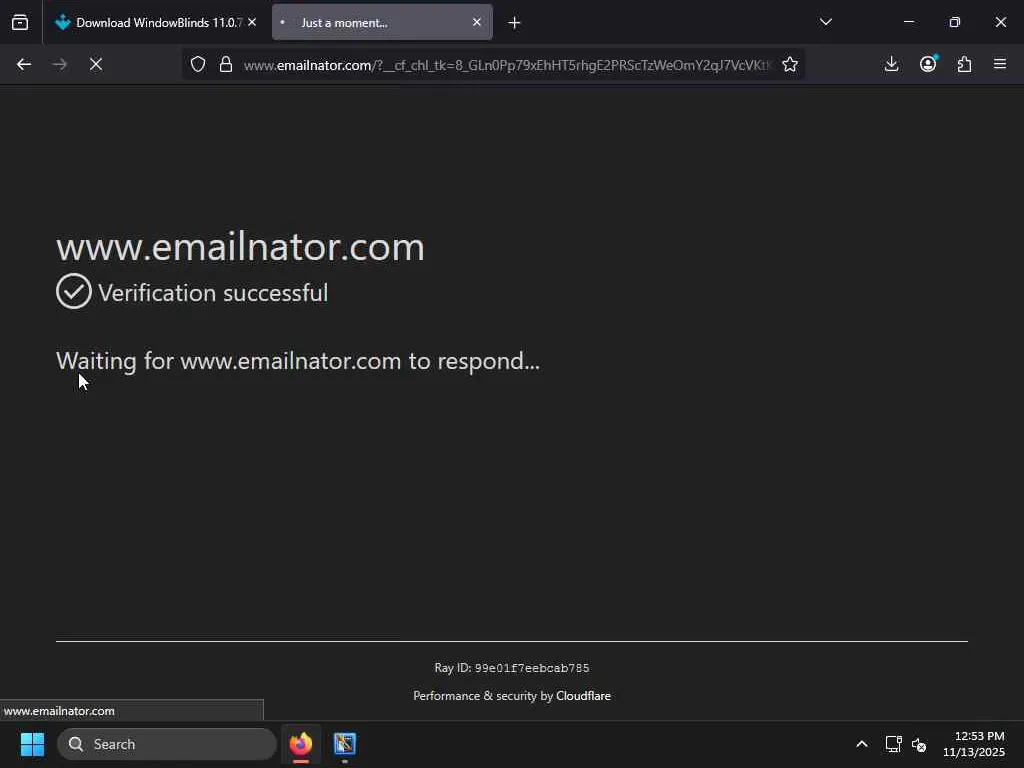Stop loading the page
The image size is (1024, 768).
click(95, 64)
